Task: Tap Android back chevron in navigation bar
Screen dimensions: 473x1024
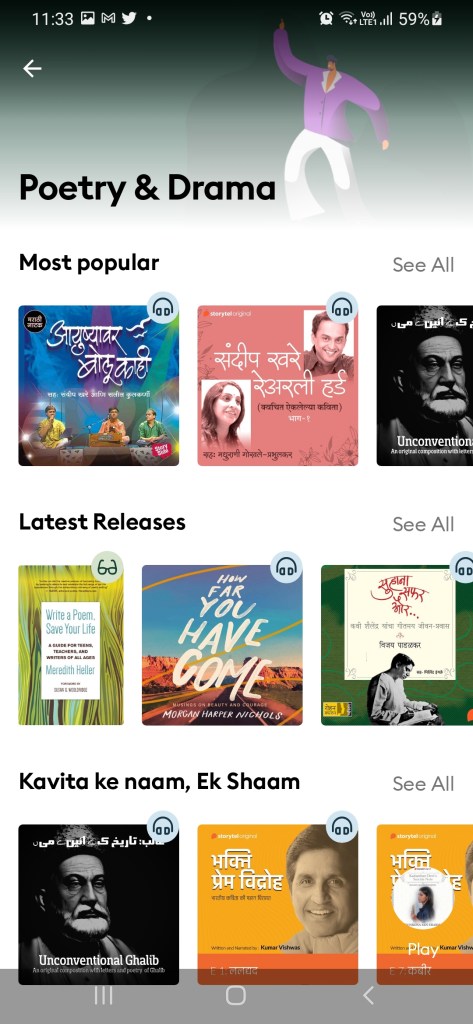Action: [x=368, y=995]
